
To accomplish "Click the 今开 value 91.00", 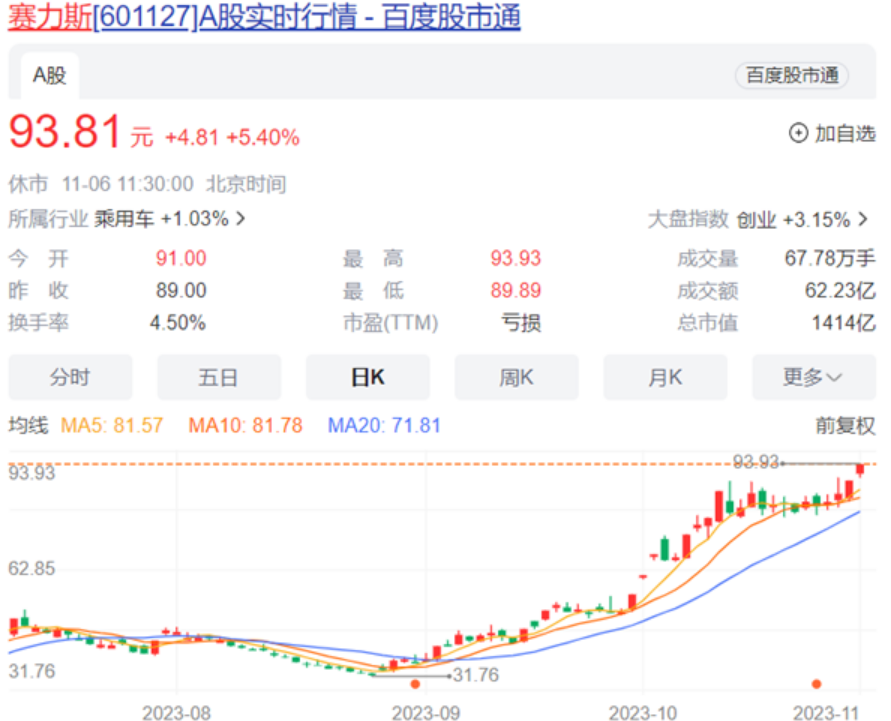I will tap(181, 259).
